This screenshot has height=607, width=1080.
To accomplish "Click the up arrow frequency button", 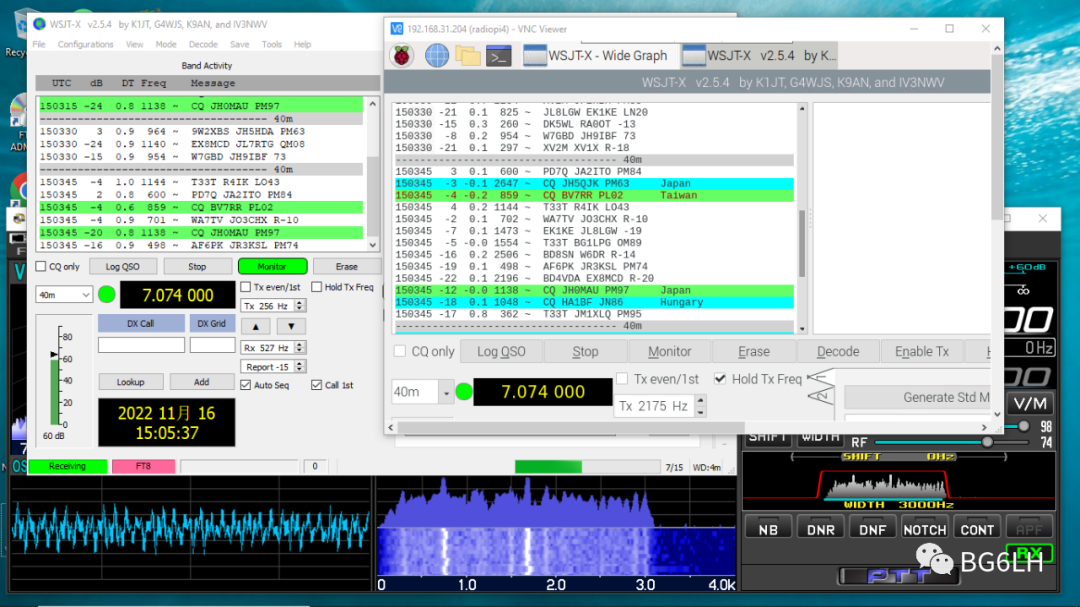I will [x=256, y=326].
